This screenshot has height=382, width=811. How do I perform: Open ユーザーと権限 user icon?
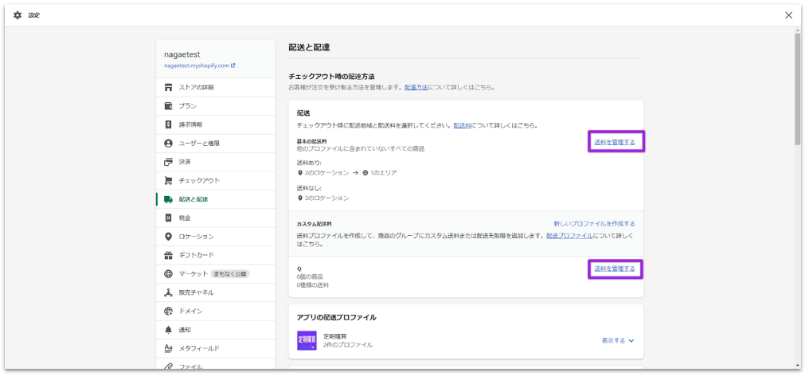point(168,143)
